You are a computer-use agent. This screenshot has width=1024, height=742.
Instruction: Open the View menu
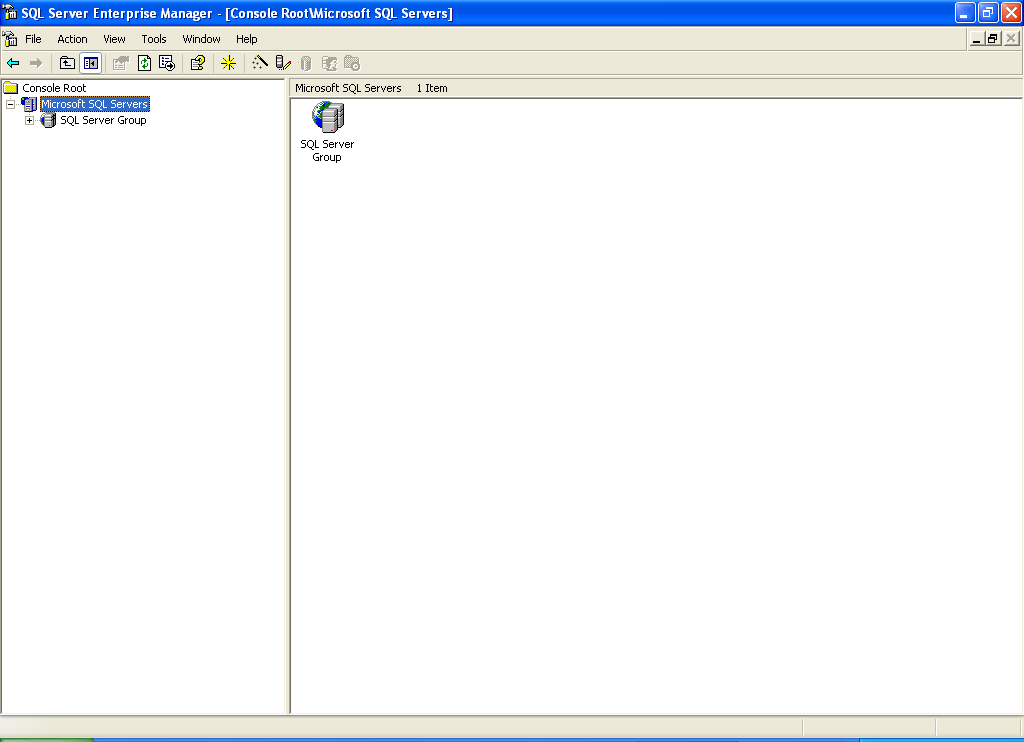click(114, 39)
